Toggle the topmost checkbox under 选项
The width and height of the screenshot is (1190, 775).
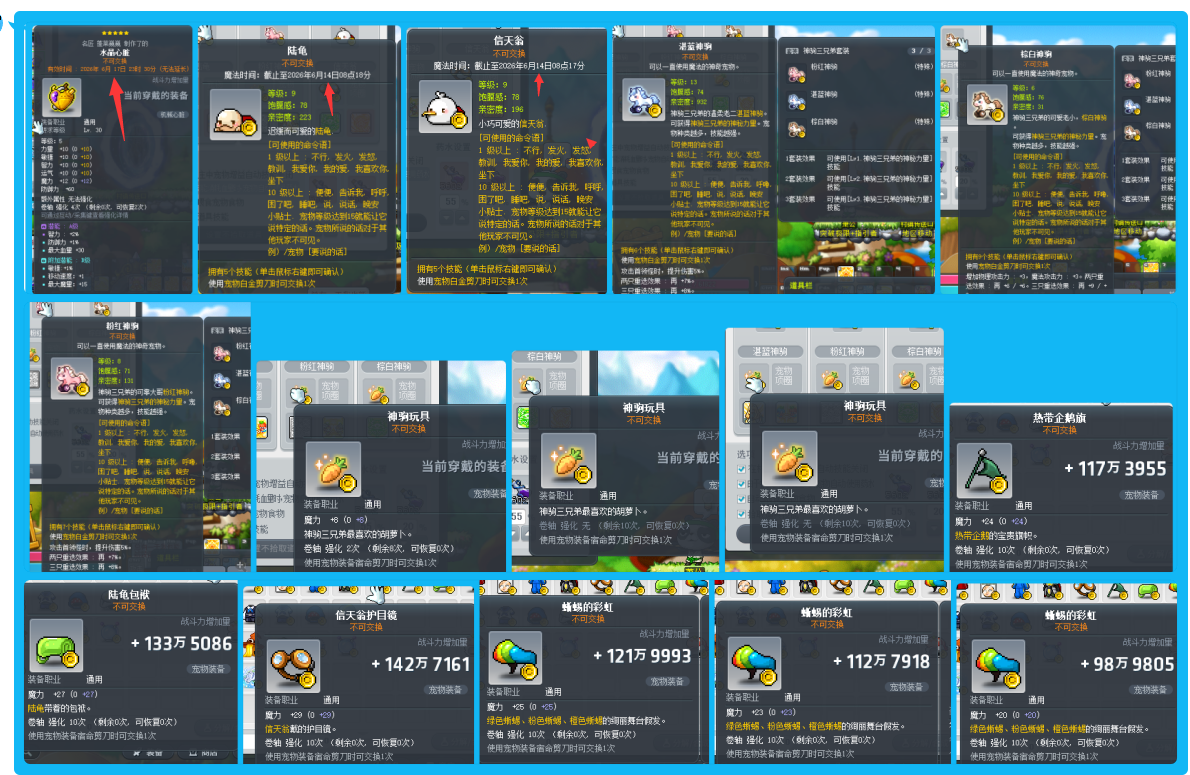click(x=741, y=469)
